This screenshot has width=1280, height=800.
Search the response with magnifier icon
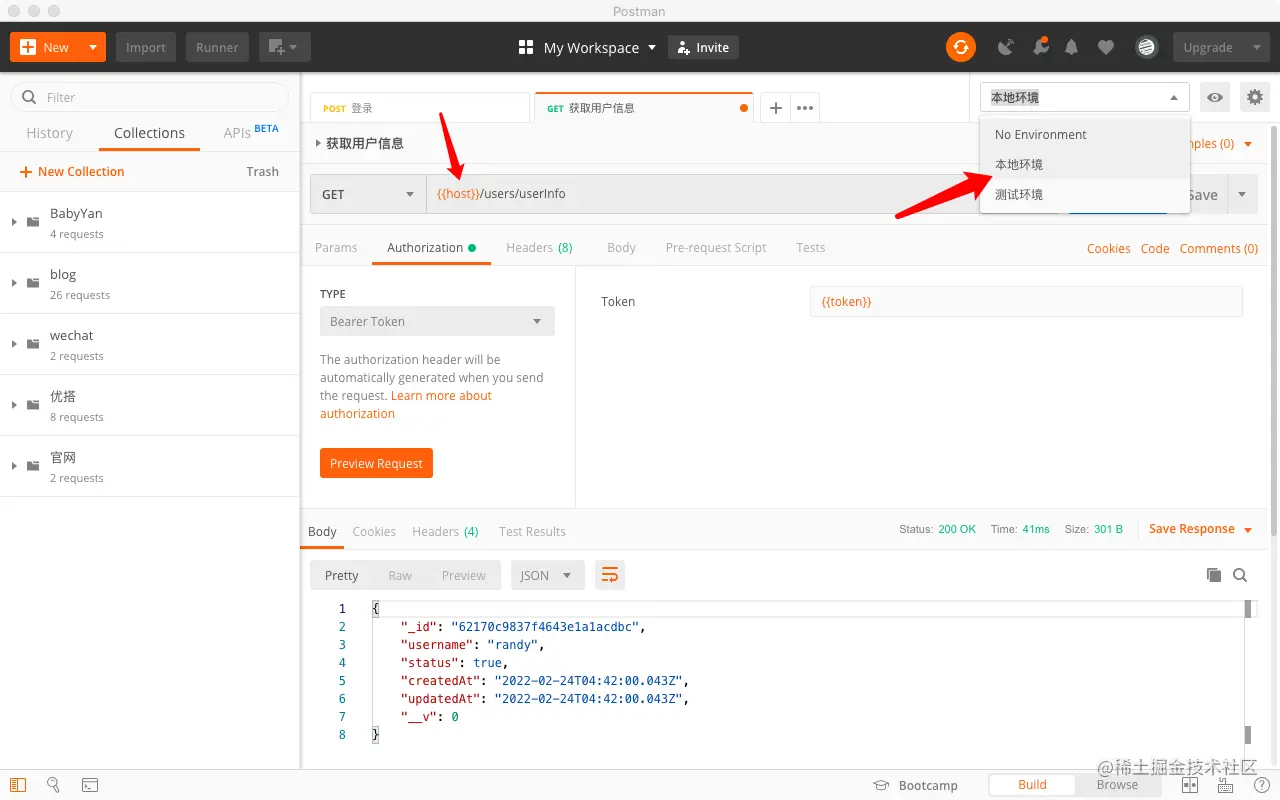click(x=1240, y=575)
